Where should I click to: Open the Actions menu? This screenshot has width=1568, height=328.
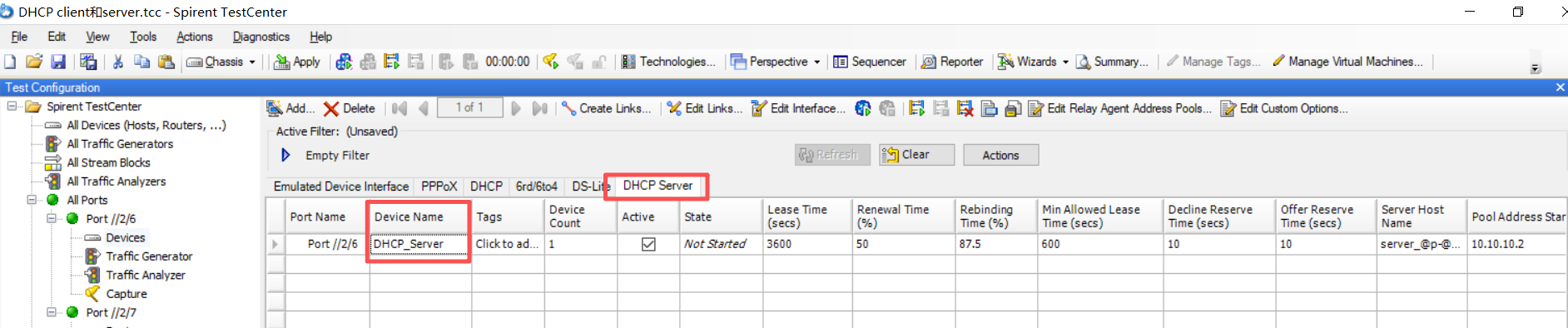click(x=194, y=37)
